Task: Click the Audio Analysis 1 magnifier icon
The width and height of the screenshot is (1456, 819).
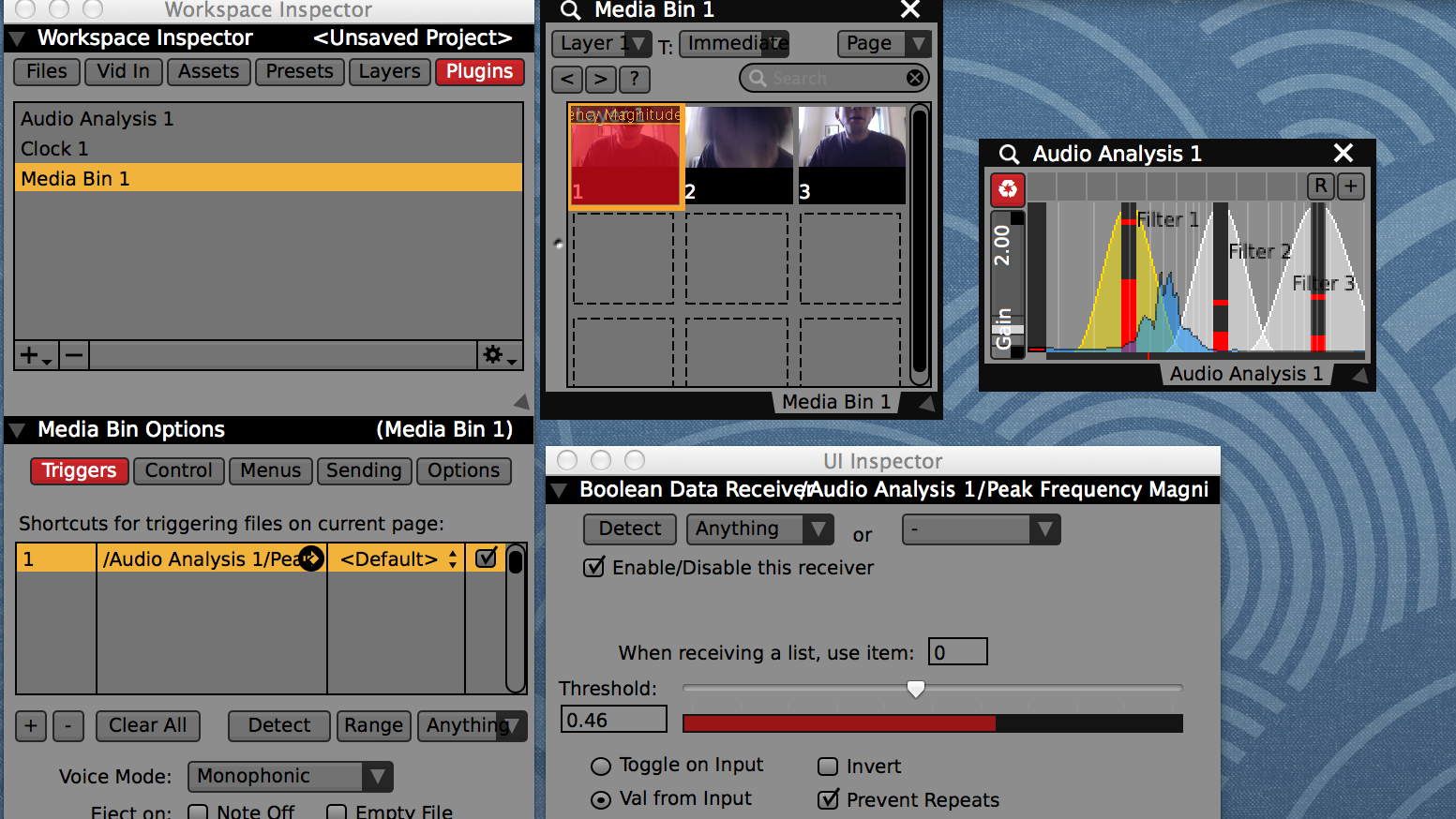Action: [x=1009, y=154]
